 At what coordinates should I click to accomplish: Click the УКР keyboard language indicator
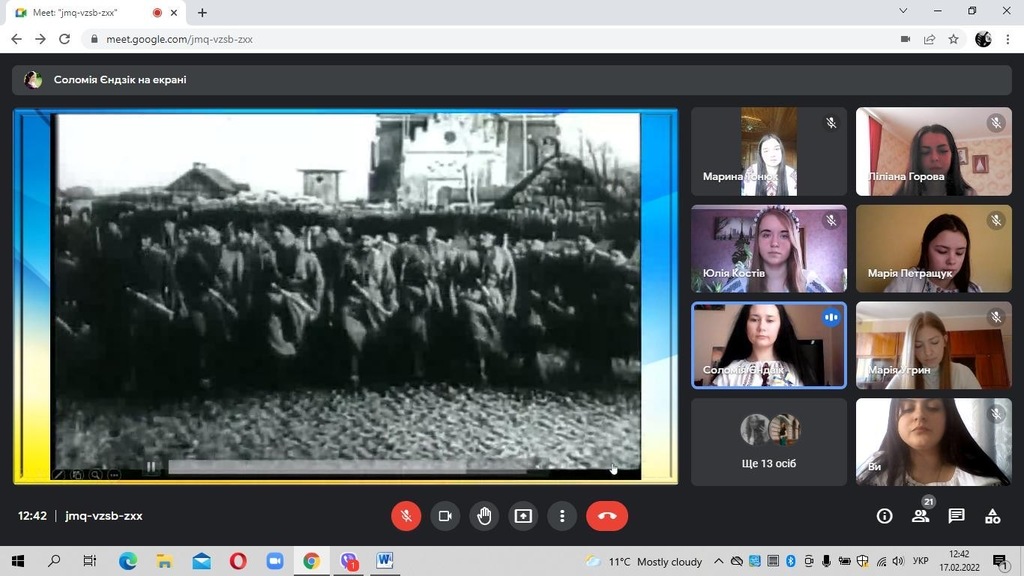(x=920, y=561)
